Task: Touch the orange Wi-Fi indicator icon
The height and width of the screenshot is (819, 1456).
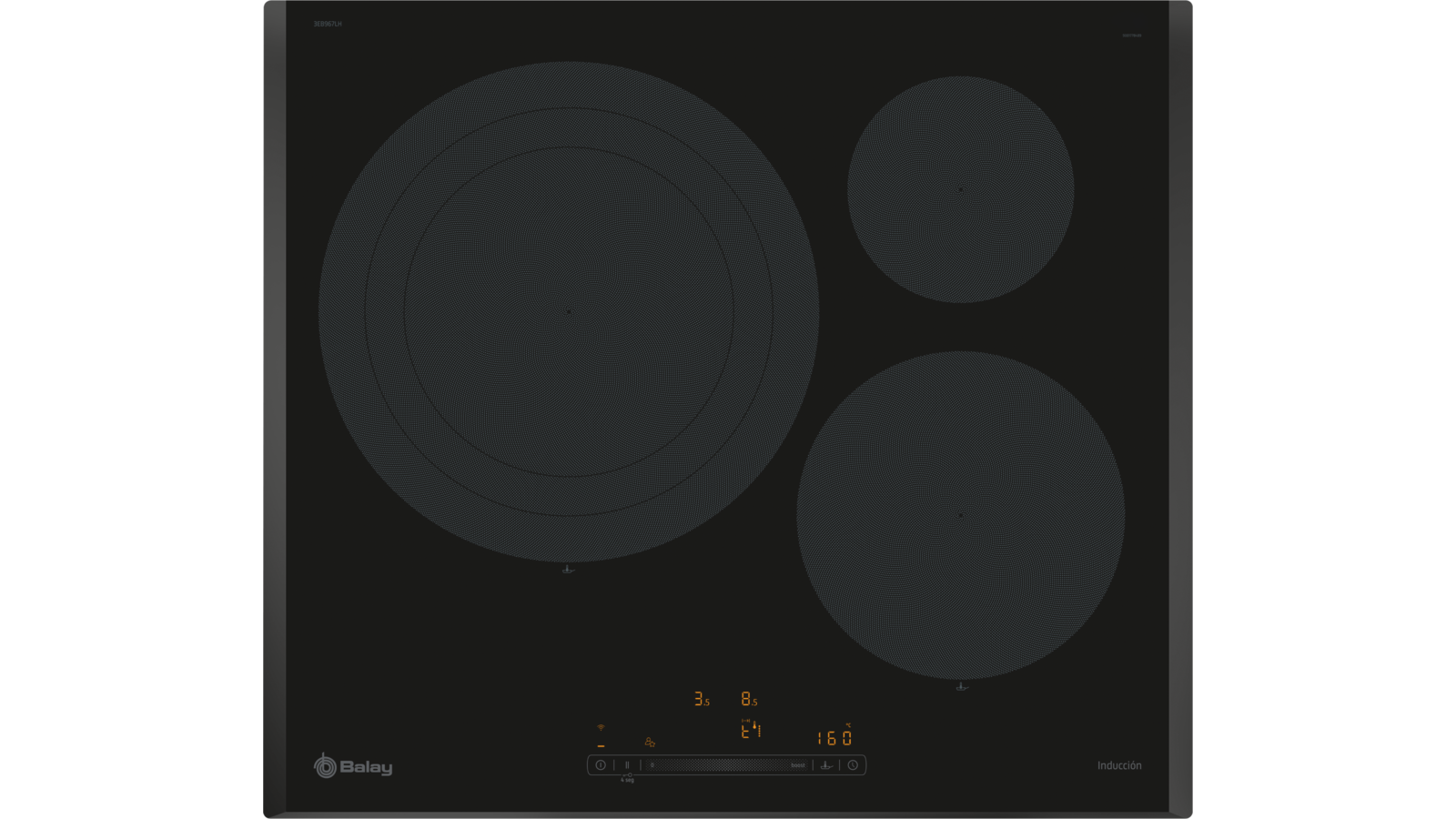Action: point(601,728)
